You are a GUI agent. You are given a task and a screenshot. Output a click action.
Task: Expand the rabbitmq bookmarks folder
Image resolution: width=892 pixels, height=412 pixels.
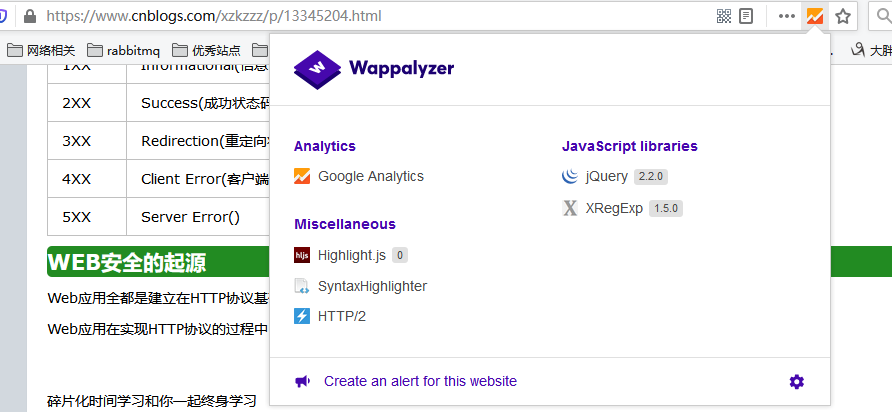(x=124, y=50)
